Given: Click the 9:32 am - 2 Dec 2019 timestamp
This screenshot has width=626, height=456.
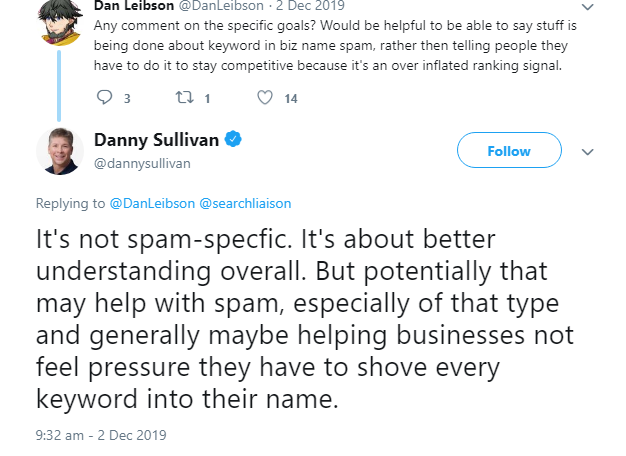Looking at the screenshot, I should [x=99, y=434].
